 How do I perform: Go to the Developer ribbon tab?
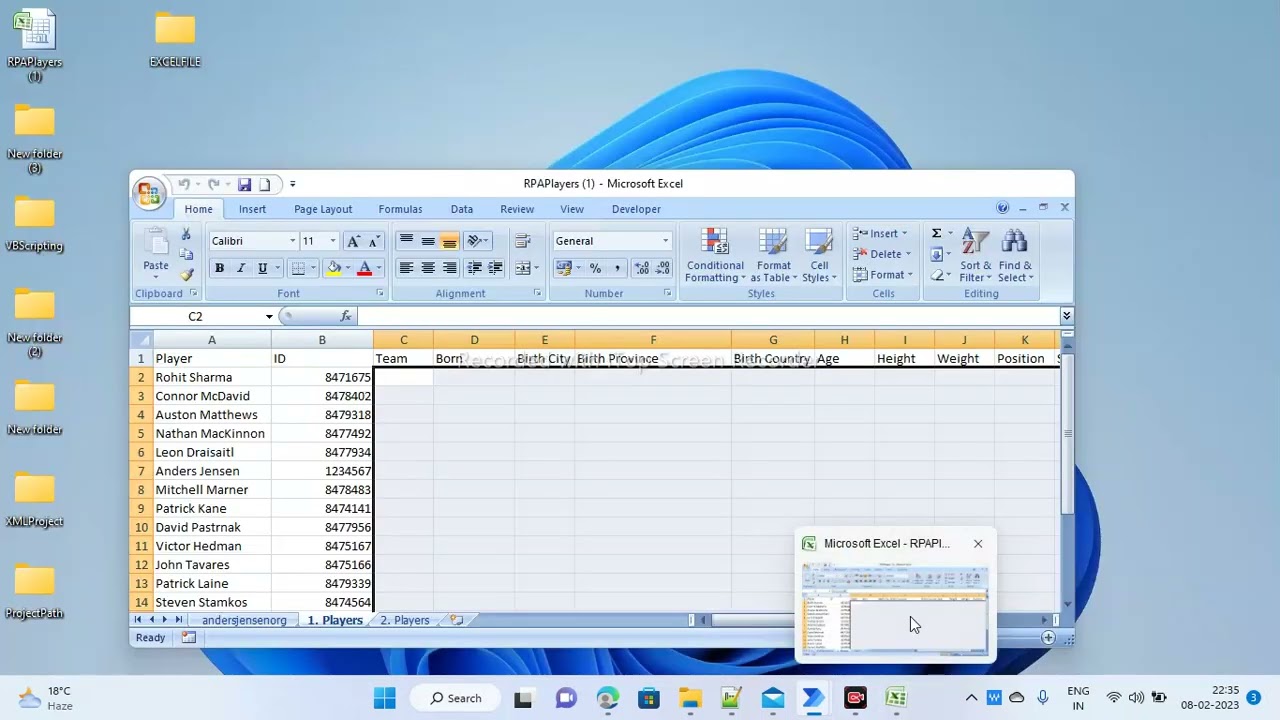tap(636, 209)
